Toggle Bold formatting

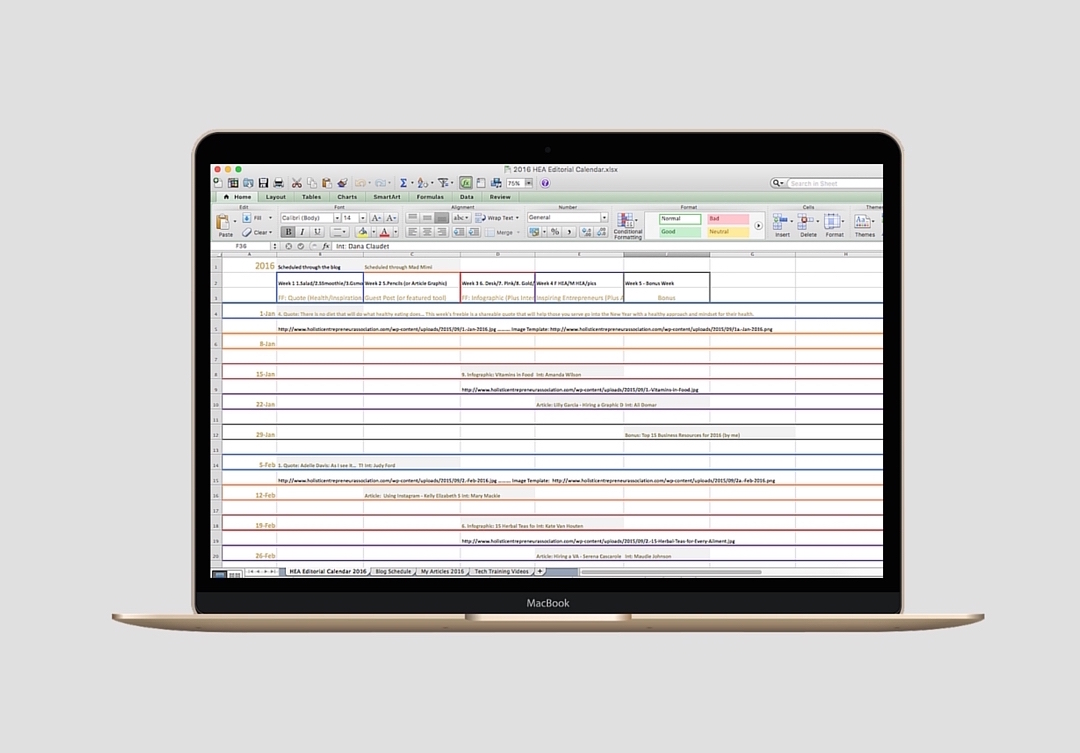pyautogui.click(x=288, y=232)
